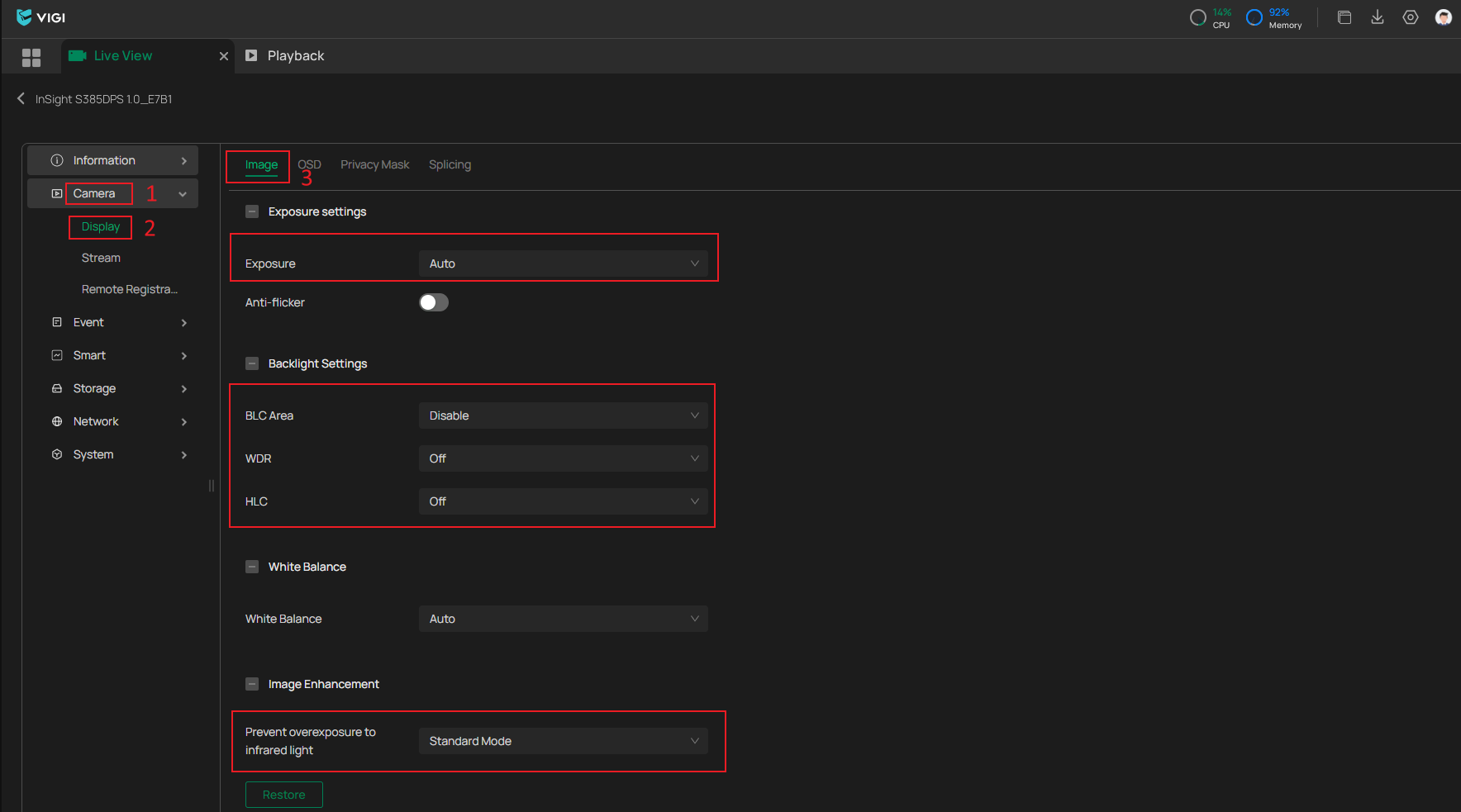Open the Prevent overexposure mode dropdown
The image size is (1461, 812).
(x=564, y=741)
